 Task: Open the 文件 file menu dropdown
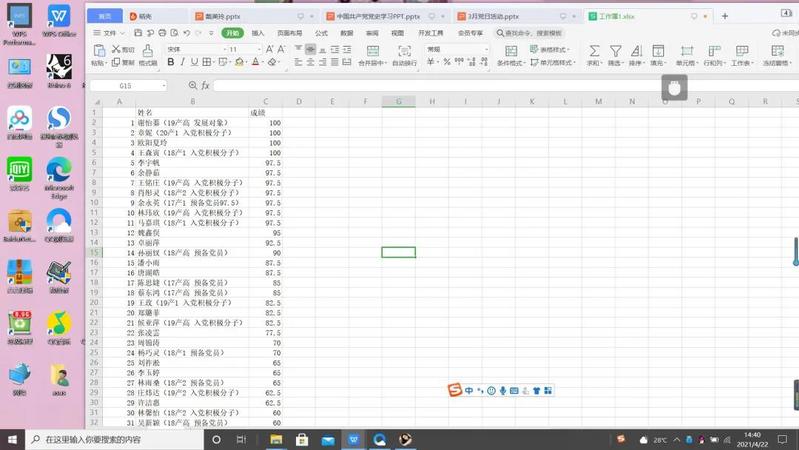(109, 33)
